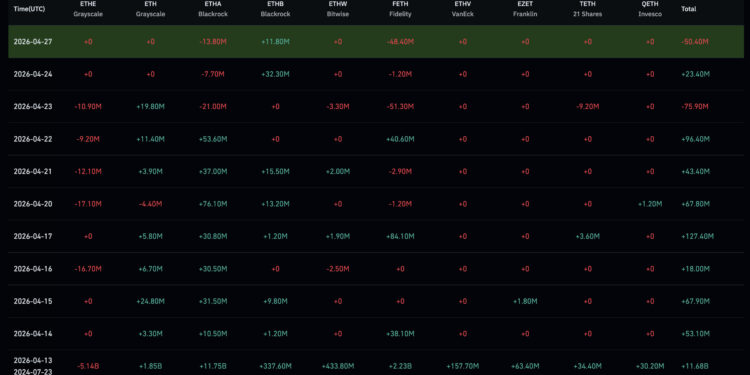Select the -75.90M total value

point(695,107)
